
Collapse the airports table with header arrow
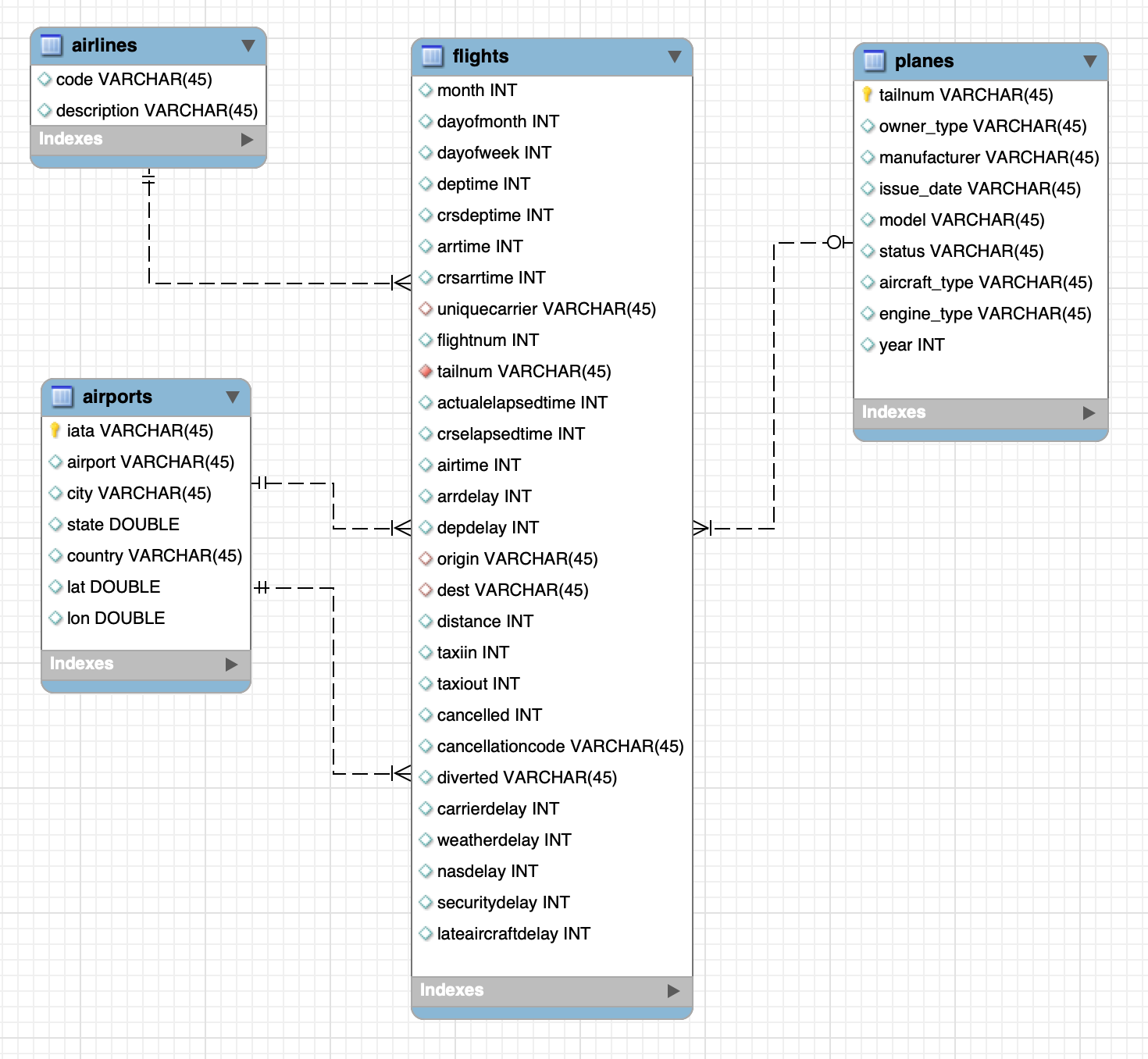[x=233, y=397]
